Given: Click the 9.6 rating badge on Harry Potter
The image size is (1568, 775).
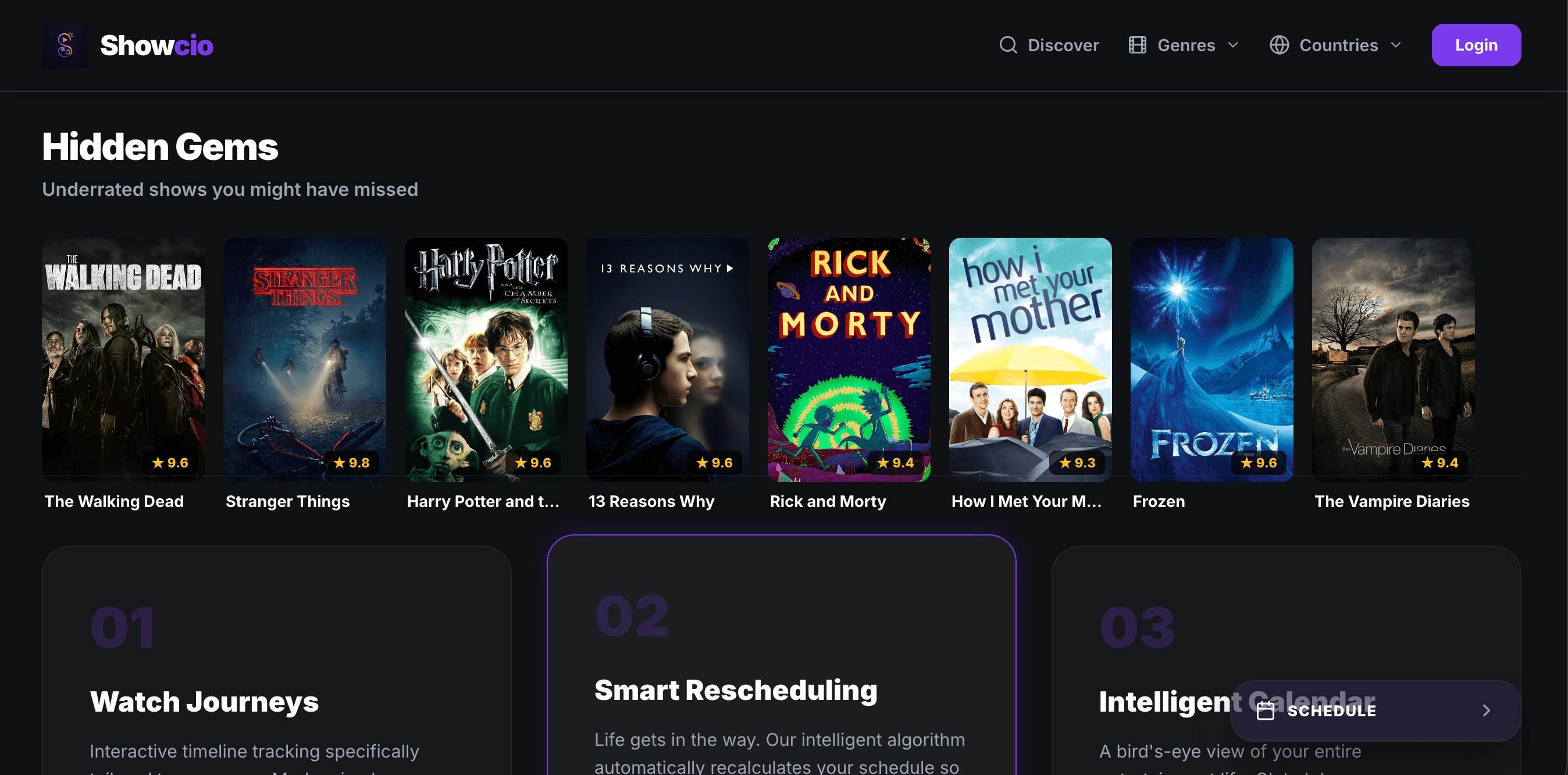Looking at the screenshot, I should coord(533,463).
